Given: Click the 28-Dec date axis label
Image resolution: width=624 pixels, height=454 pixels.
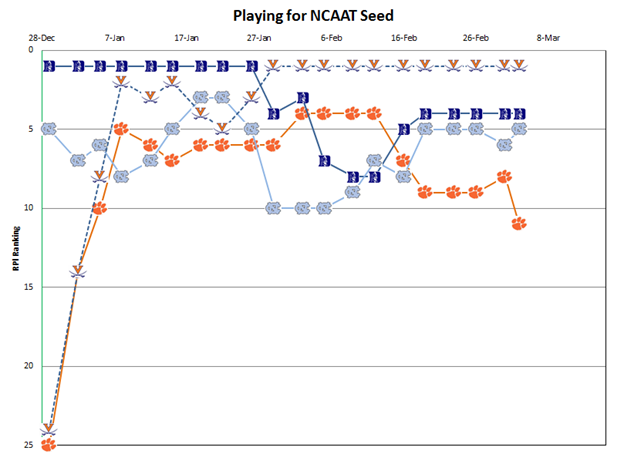Looking at the screenshot, I should click(x=44, y=37).
